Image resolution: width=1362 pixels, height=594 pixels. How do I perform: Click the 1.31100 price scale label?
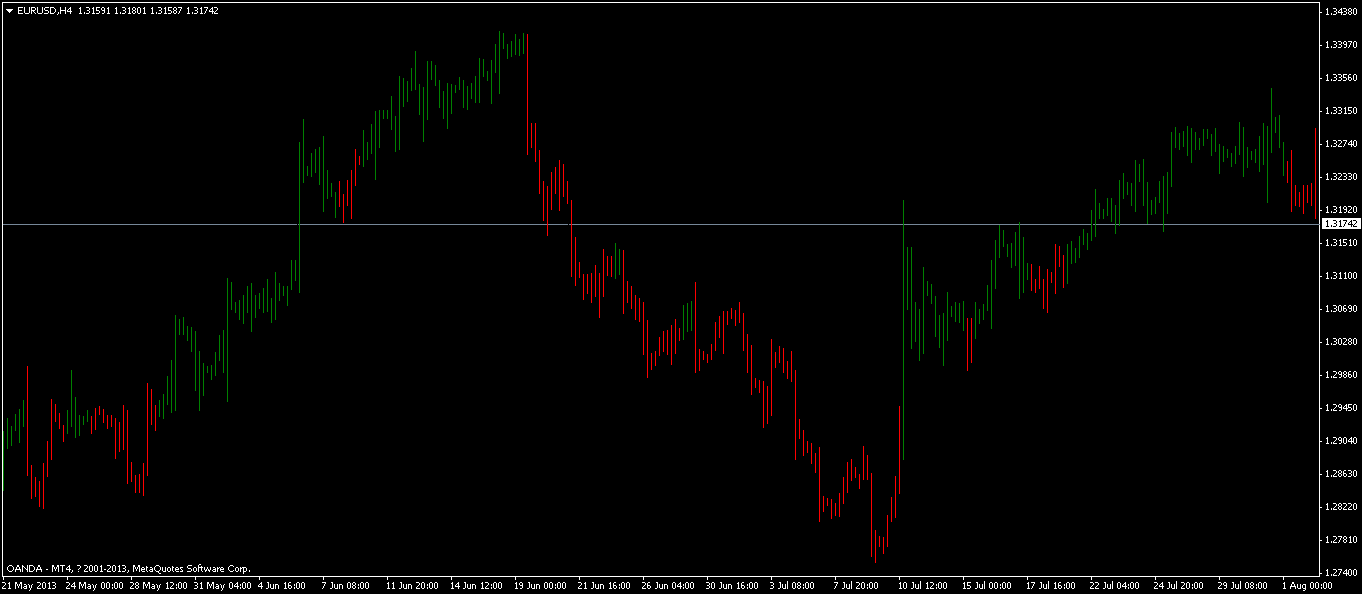click(1340, 275)
